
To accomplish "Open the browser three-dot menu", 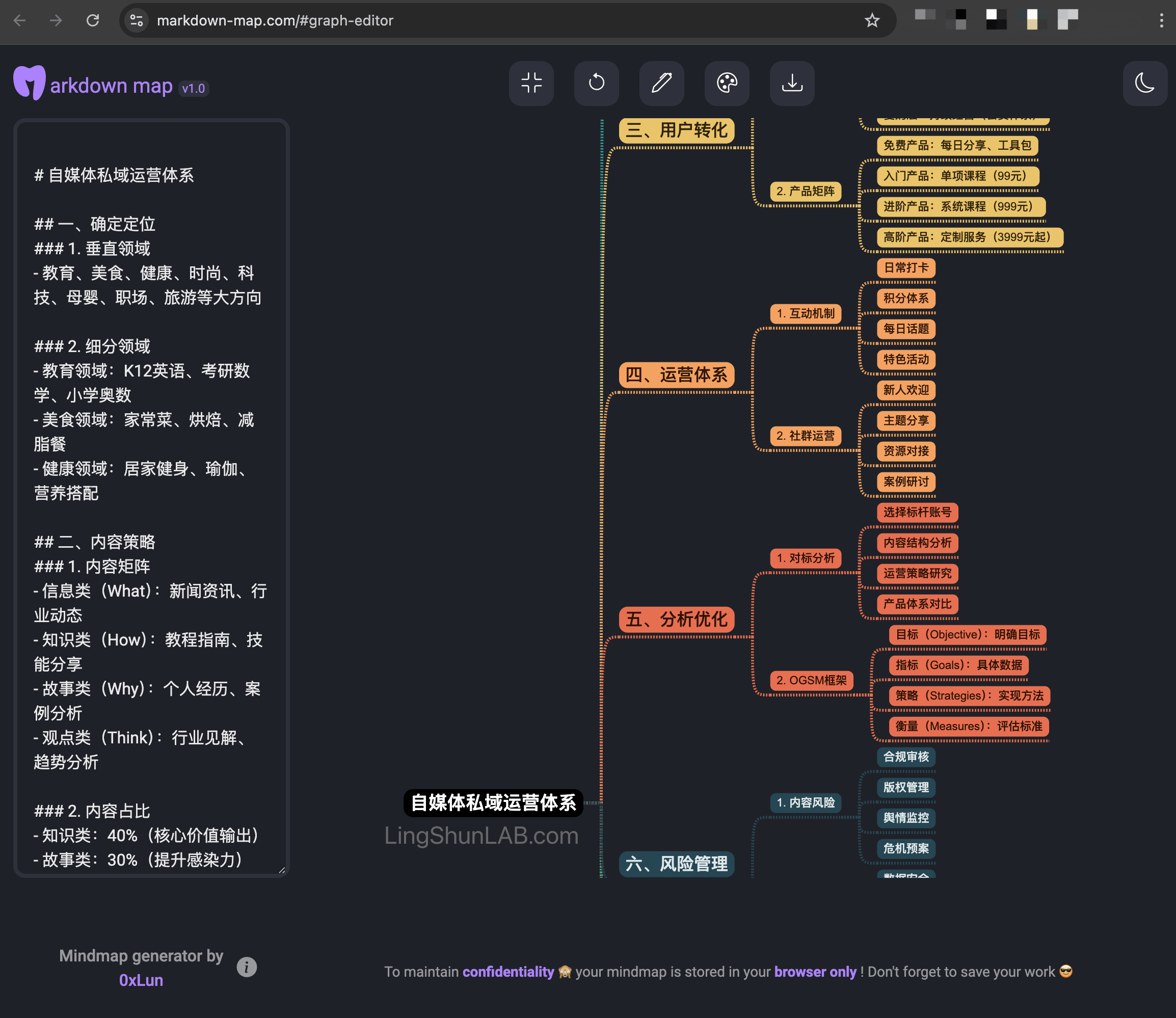I will tap(1161, 20).
